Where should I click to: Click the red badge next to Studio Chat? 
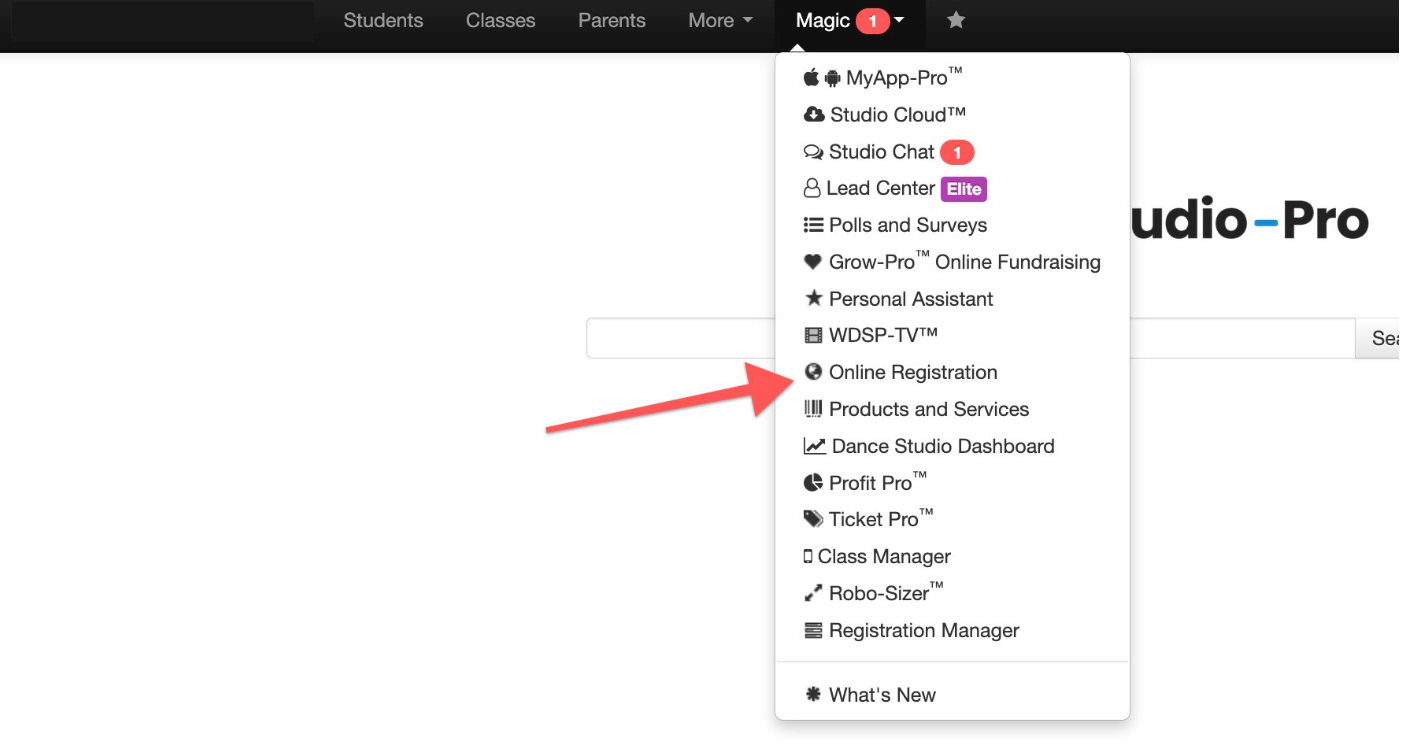957,153
